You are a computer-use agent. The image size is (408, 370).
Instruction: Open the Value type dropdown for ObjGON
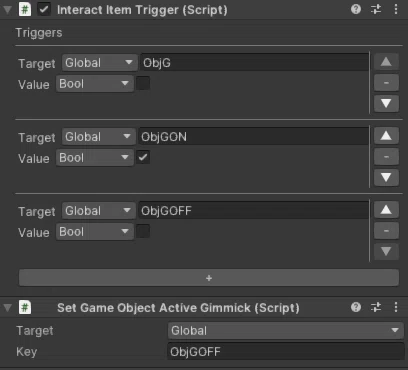coord(95,158)
